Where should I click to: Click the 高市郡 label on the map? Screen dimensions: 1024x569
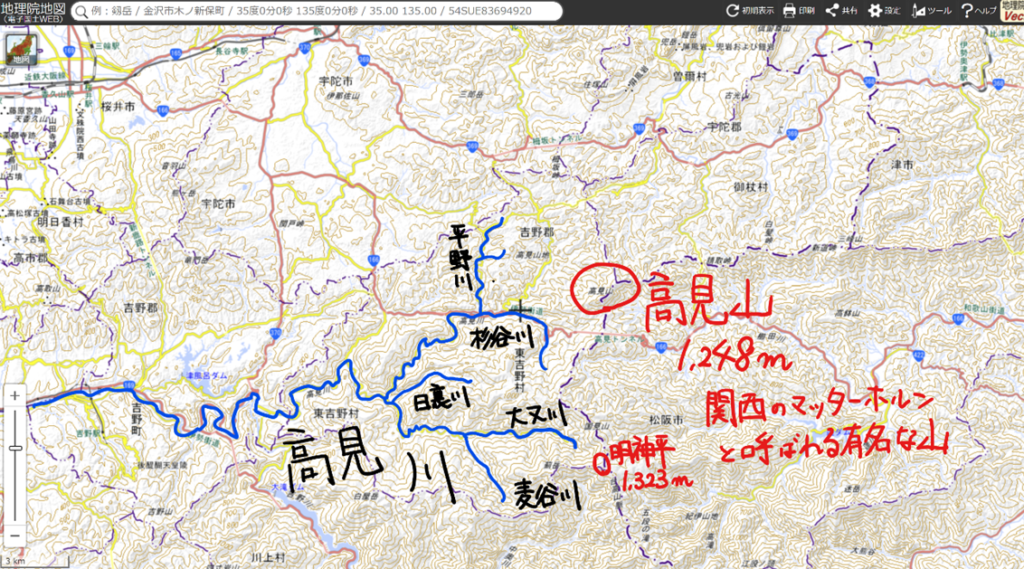click(x=31, y=259)
